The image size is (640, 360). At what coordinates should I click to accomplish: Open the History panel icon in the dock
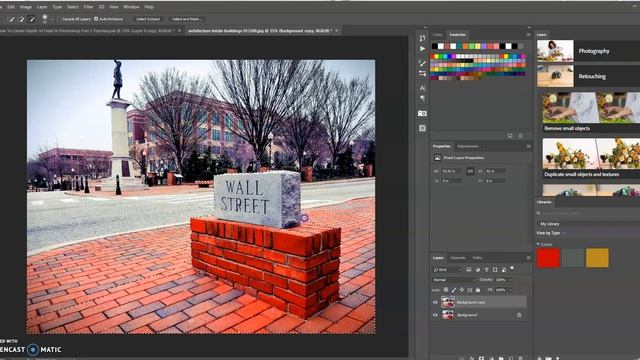422,38
